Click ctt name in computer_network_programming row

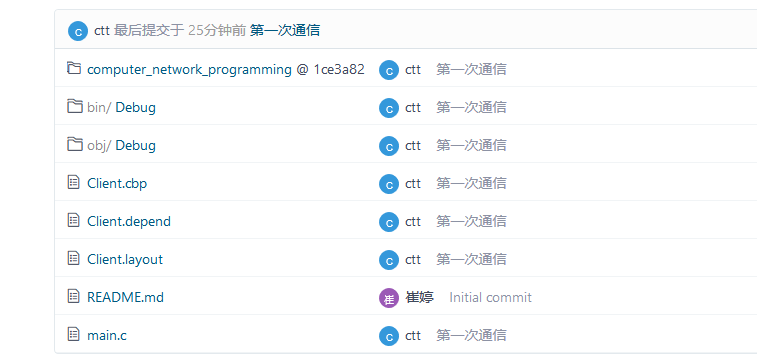(413, 69)
